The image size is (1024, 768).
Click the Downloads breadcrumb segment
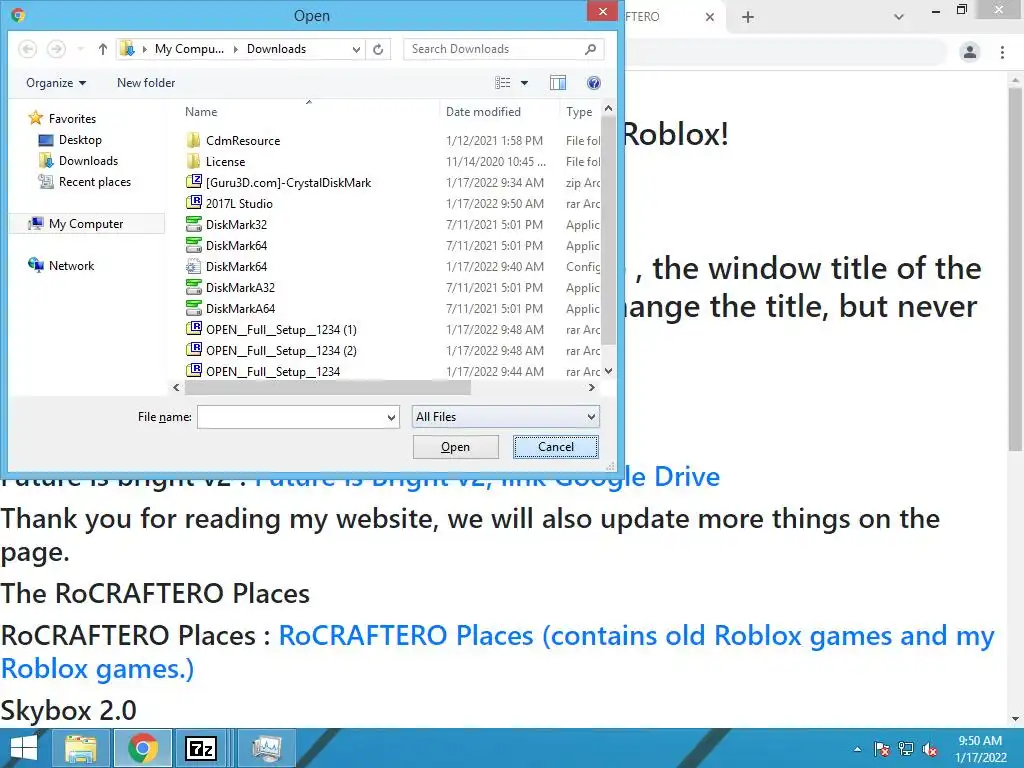(x=276, y=49)
